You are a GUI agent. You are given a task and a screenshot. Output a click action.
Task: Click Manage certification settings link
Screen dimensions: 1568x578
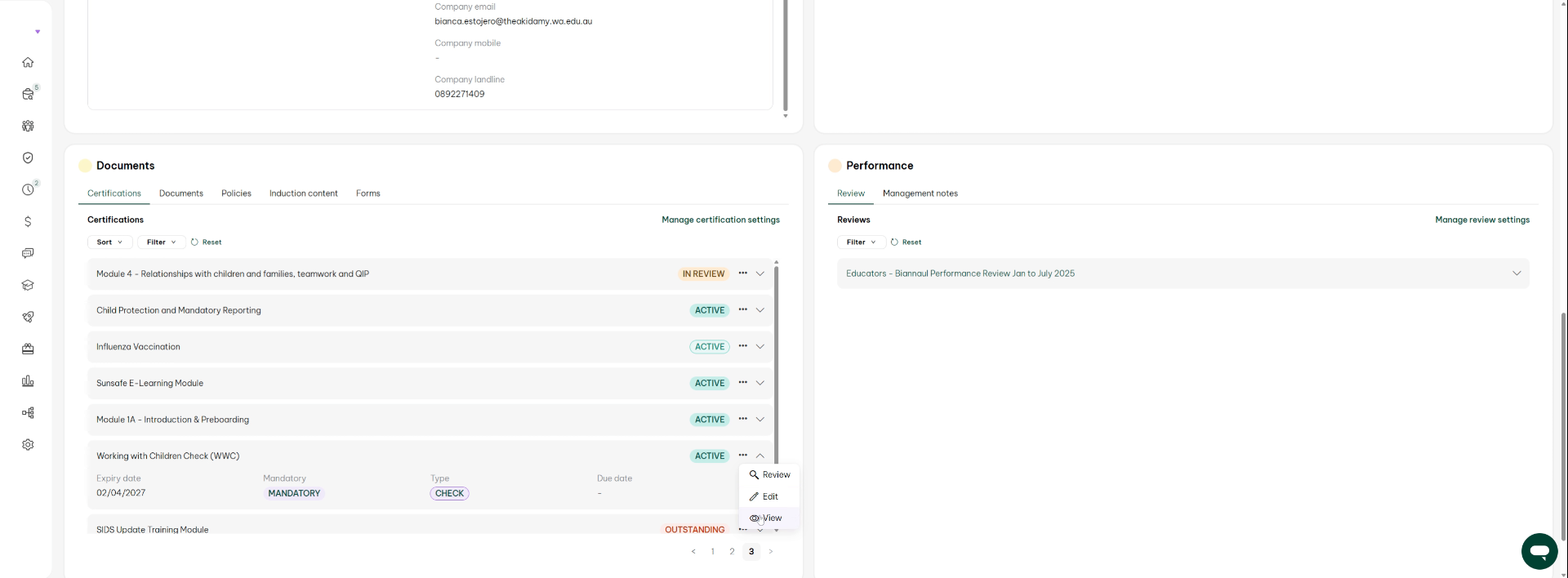click(720, 220)
